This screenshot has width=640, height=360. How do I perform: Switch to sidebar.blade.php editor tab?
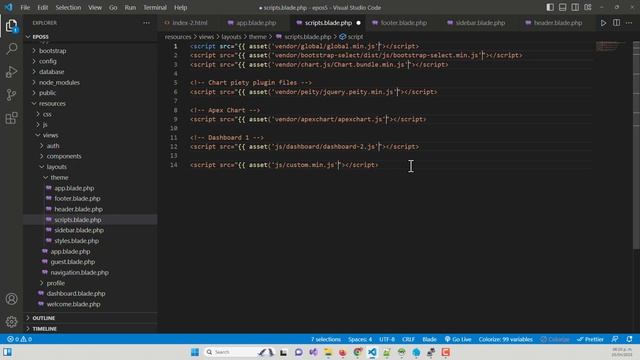tap(480, 23)
